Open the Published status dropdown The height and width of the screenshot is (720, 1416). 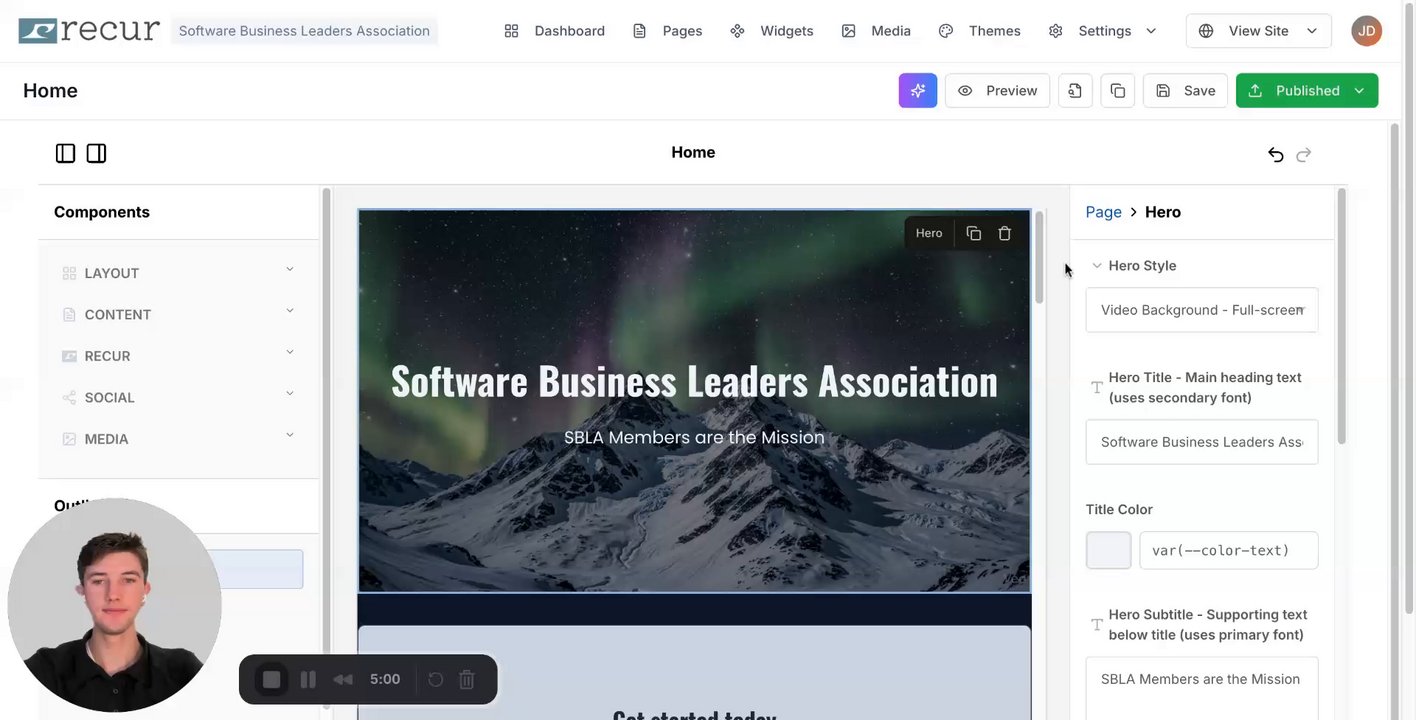pyautogui.click(x=1307, y=90)
